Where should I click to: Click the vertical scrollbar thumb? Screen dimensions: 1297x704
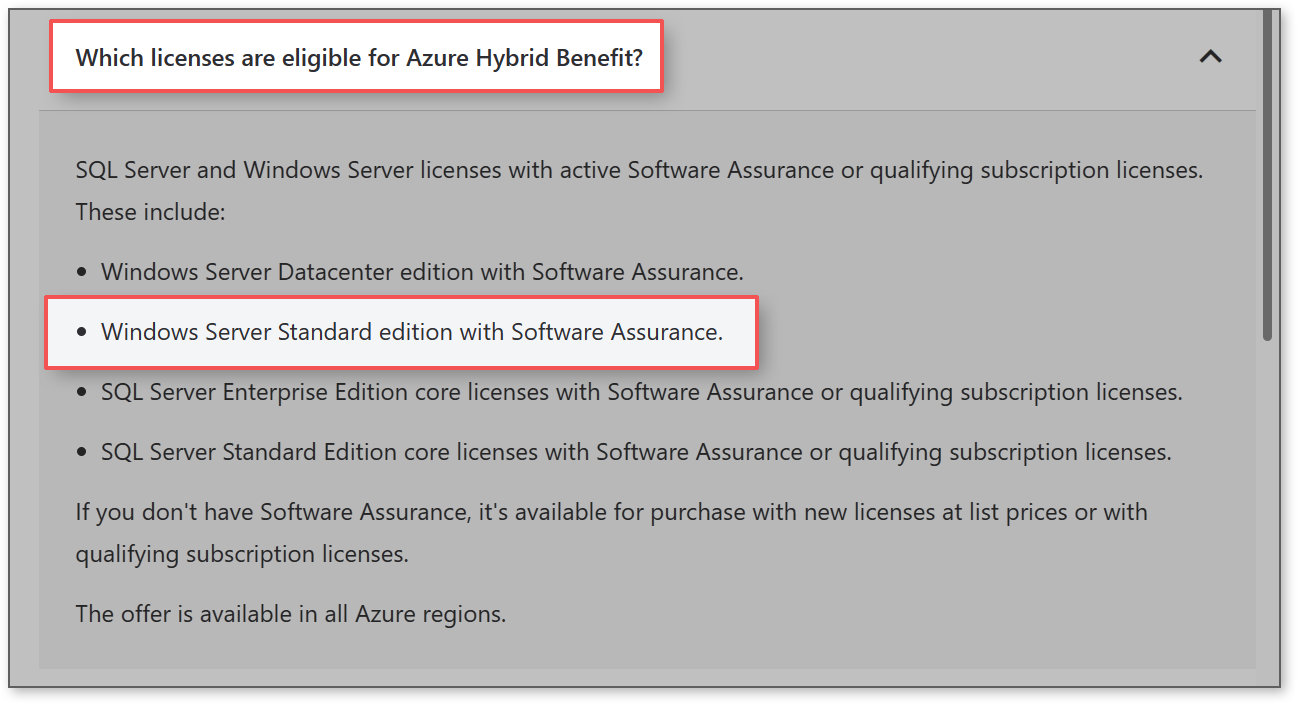coord(1267,175)
